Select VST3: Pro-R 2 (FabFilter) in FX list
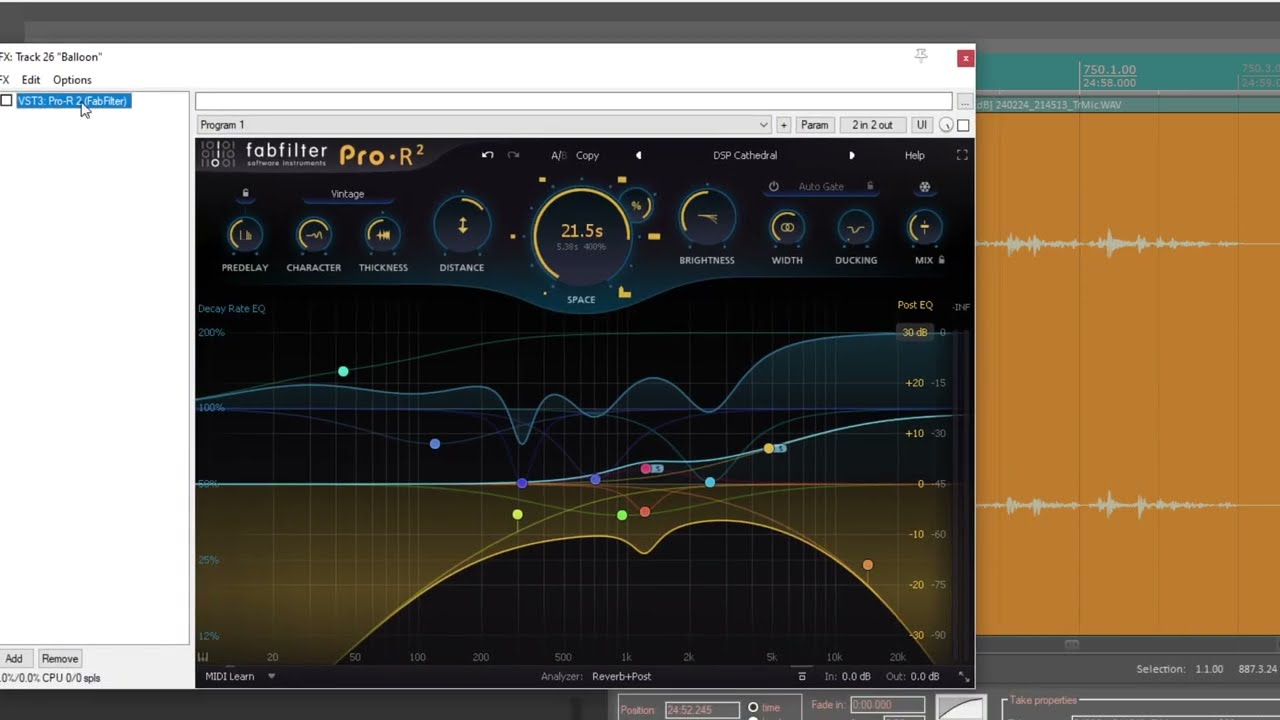Viewport: 1280px width, 720px height. pos(73,101)
